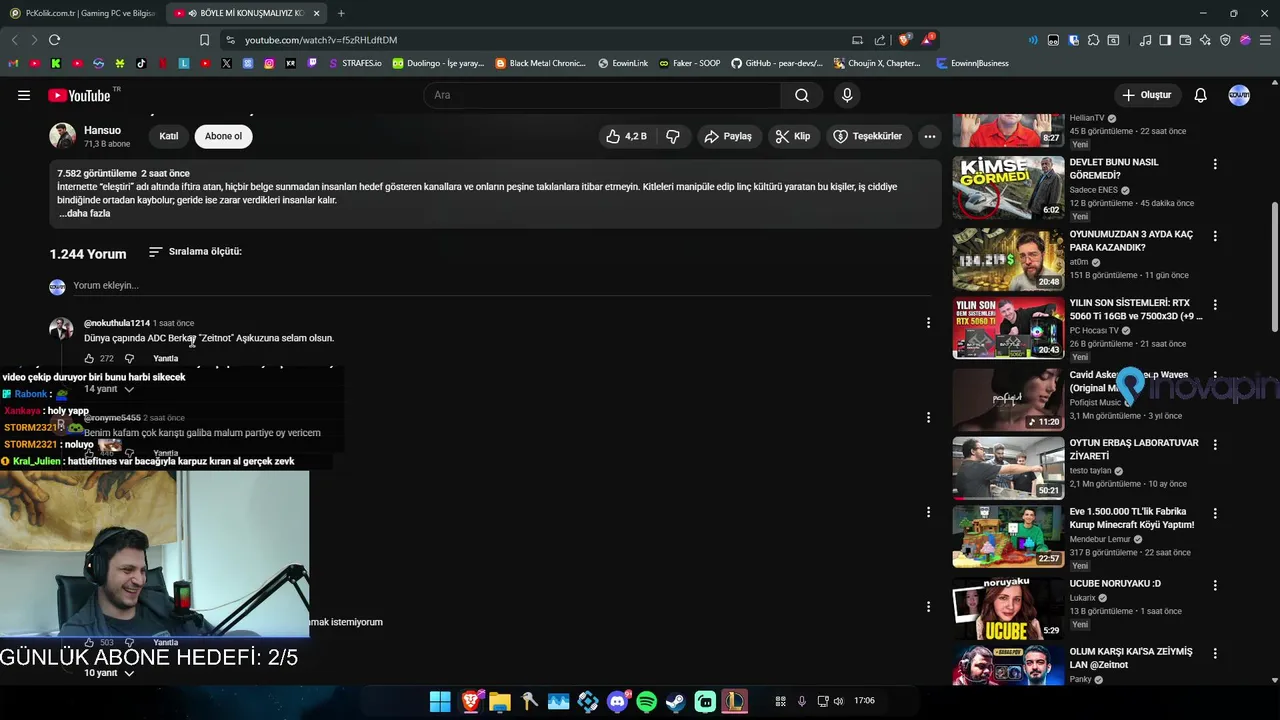
Task: Open the Sıralama ölçütü sort dropdown
Action: point(195,252)
